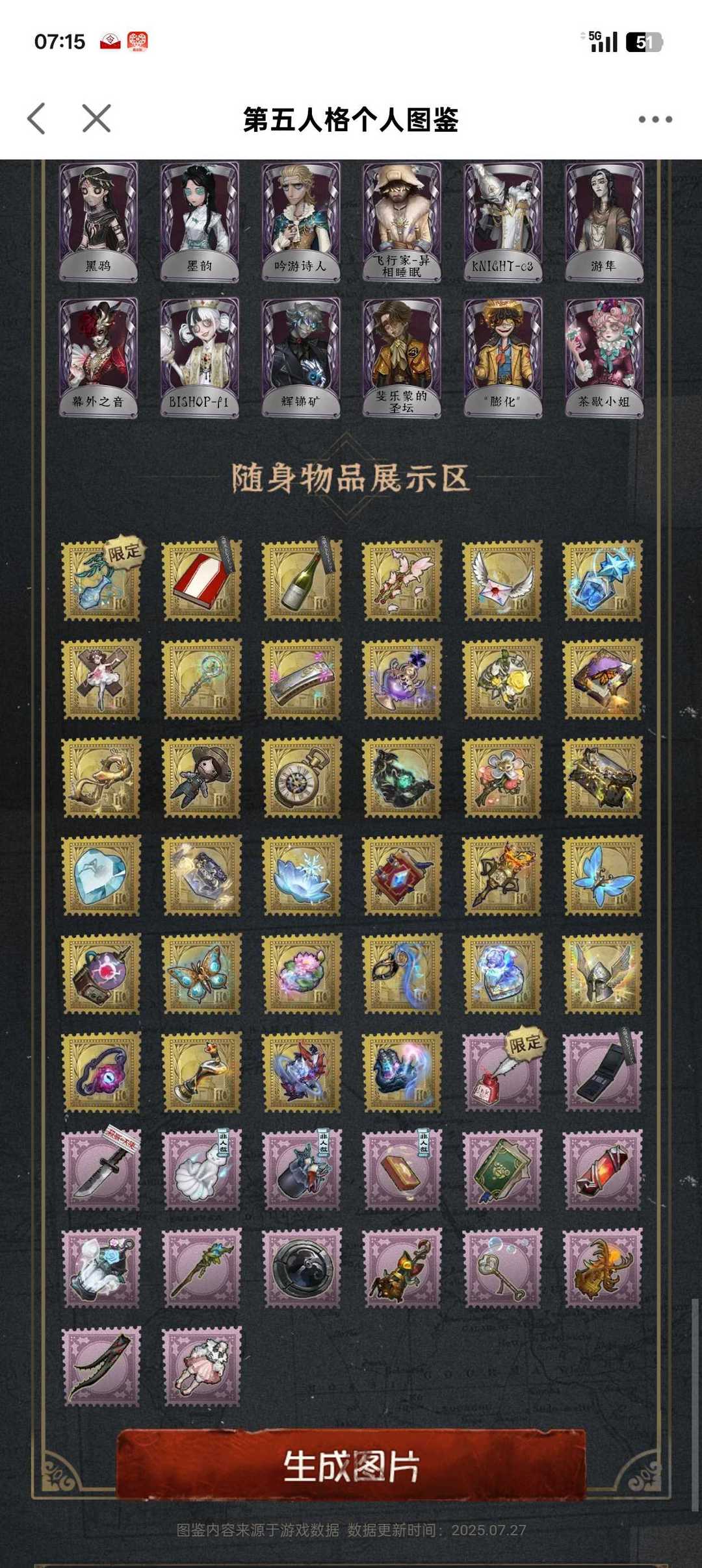Image resolution: width=702 pixels, height=1568 pixels.
Task: Select the 黑鸦 character card
Action: pos(99,222)
